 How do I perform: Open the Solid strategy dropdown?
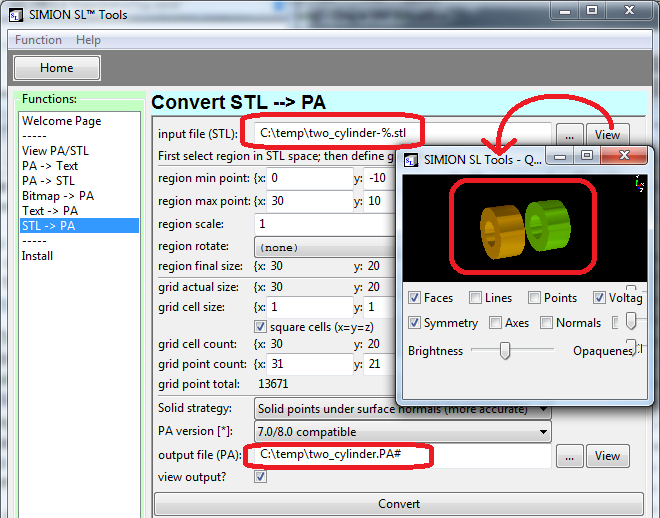click(x=402, y=409)
